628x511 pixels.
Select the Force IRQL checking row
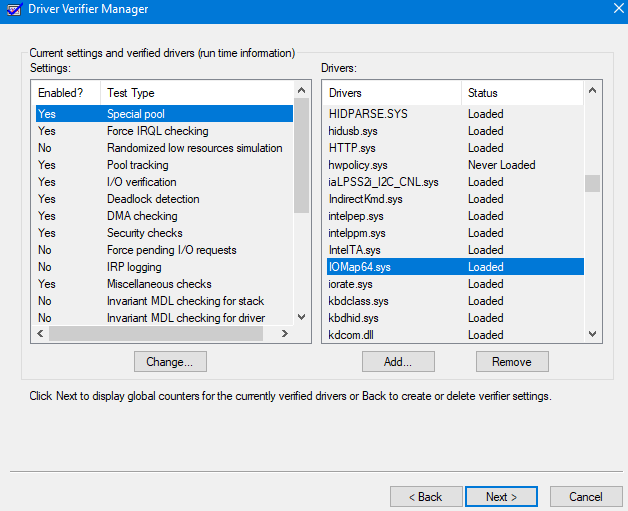pos(164,131)
